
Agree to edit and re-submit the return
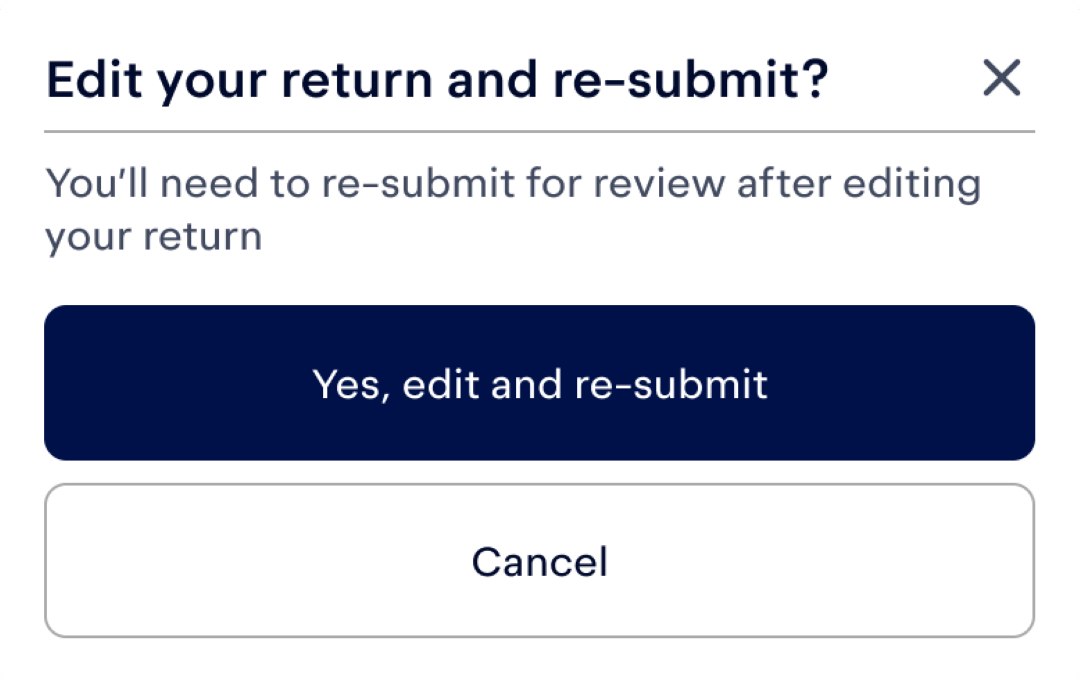point(539,383)
